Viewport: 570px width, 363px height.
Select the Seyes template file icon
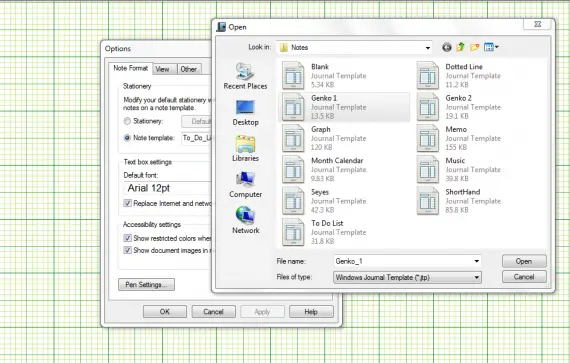coord(293,201)
